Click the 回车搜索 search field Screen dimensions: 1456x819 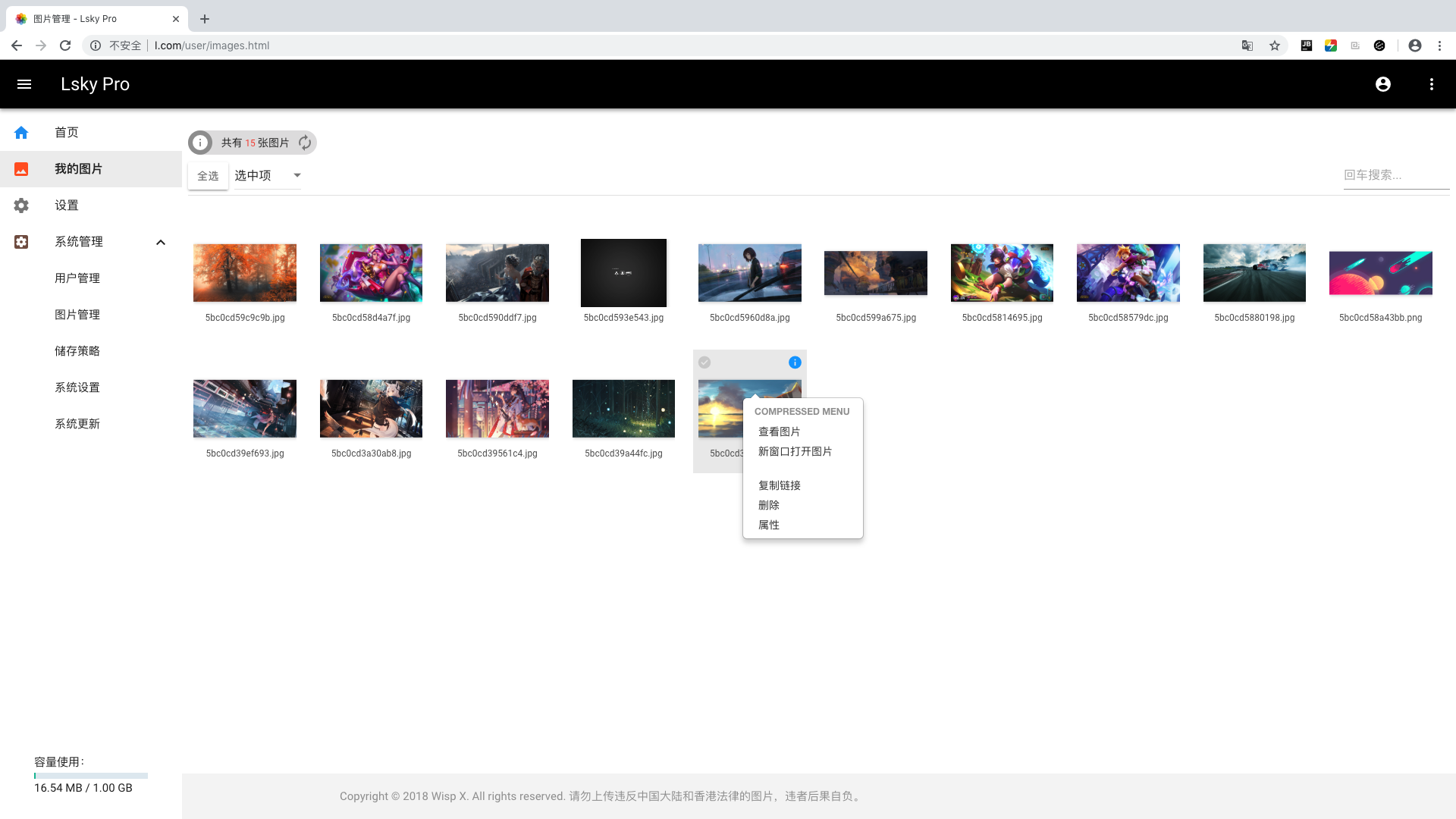(x=1395, y=175)
